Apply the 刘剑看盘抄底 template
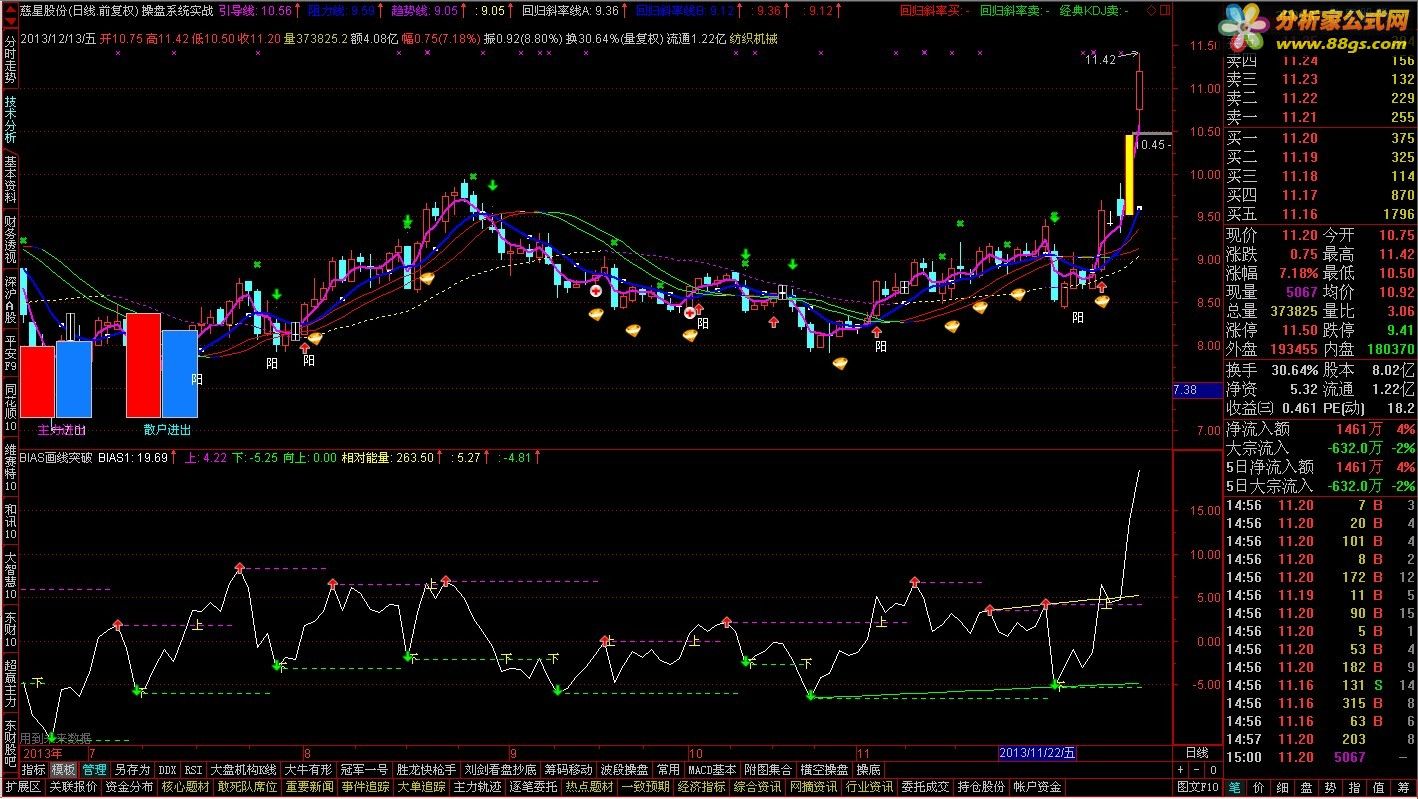 point(500,770)
